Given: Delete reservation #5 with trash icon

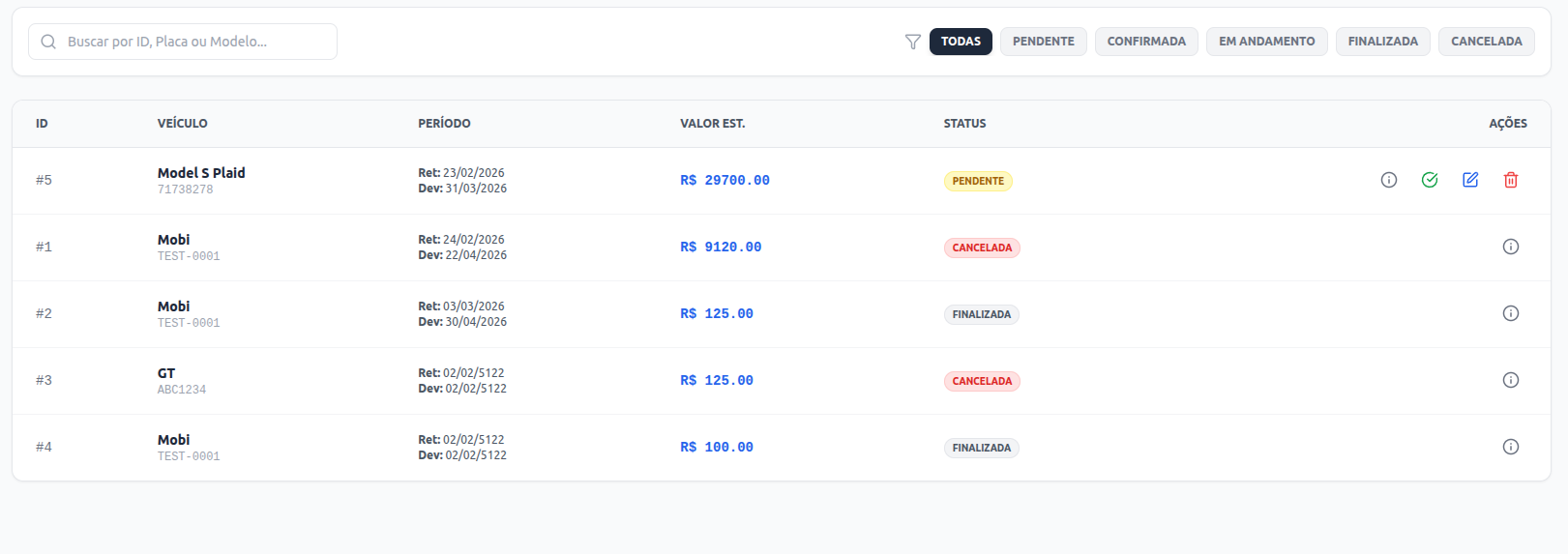Looking at the screenshot, I should [1511, 180].
